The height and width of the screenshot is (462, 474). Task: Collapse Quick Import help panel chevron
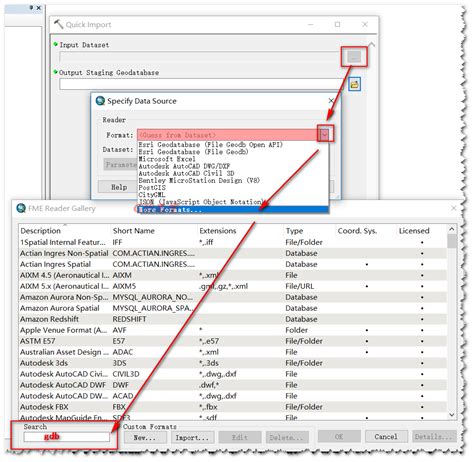pos(372,44)
